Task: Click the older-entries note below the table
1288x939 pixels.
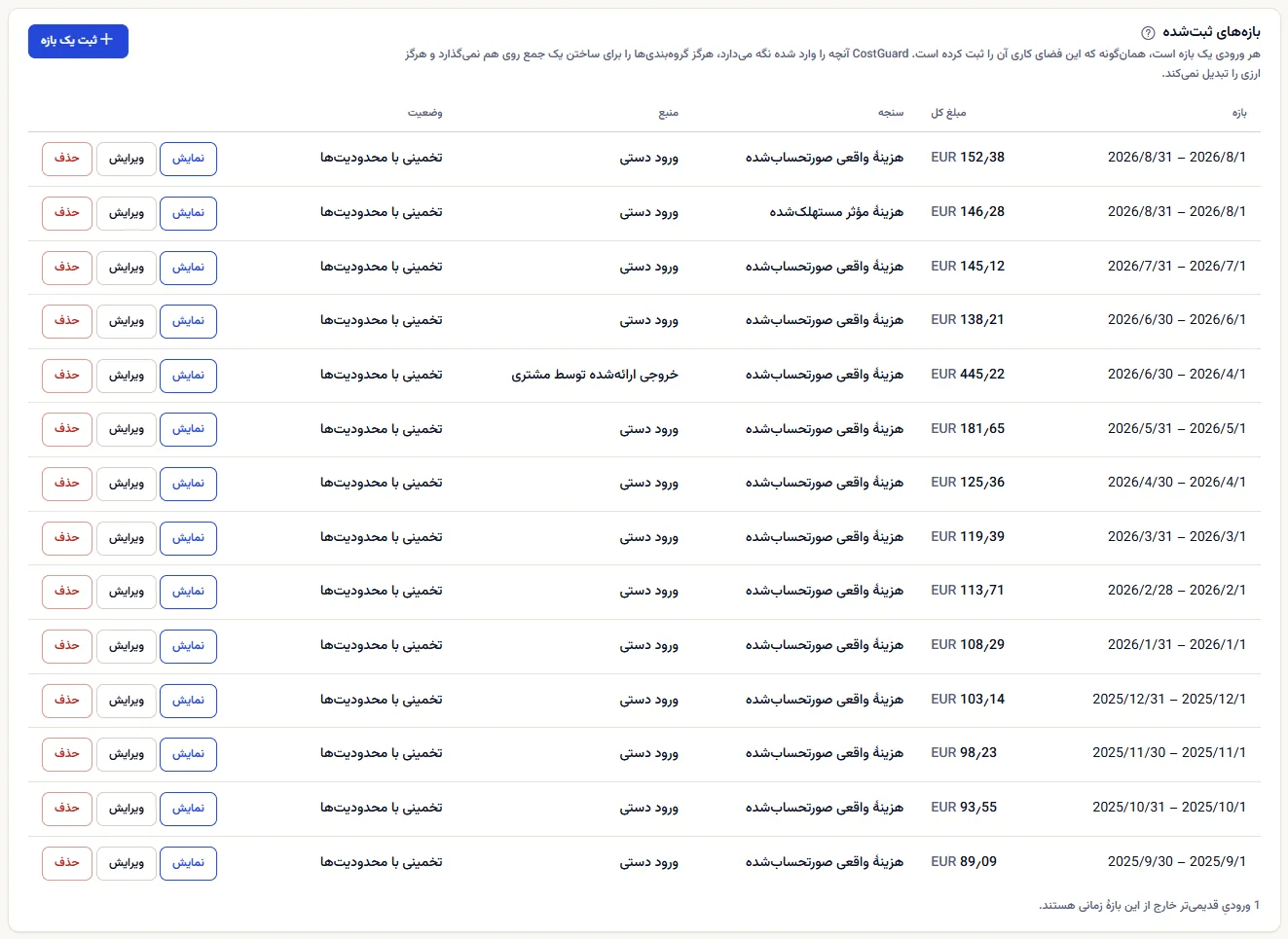Action: (x=1149, y=906)
